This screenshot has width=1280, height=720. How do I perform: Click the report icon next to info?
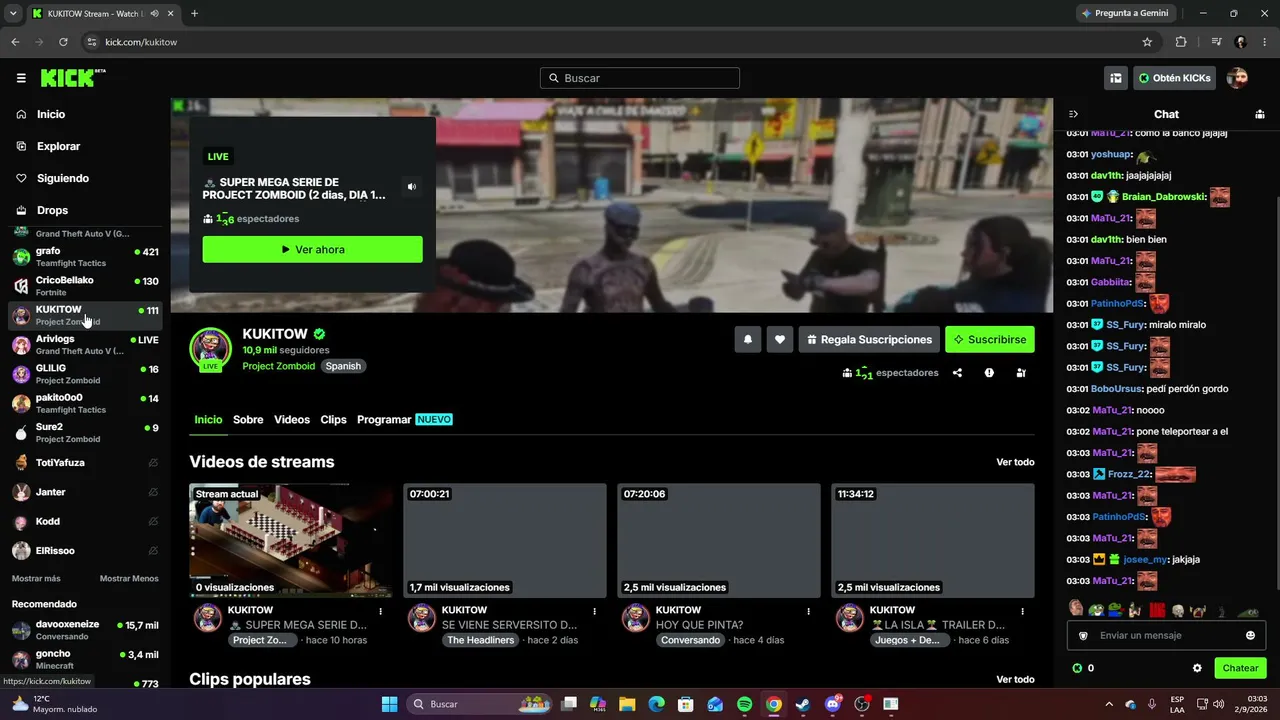click(1021, 373)
